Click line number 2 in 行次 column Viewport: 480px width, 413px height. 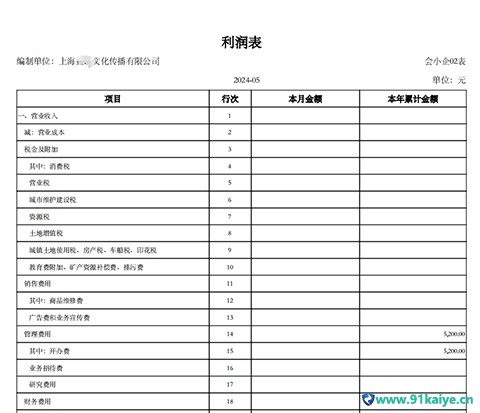click(x=229, y=132)
